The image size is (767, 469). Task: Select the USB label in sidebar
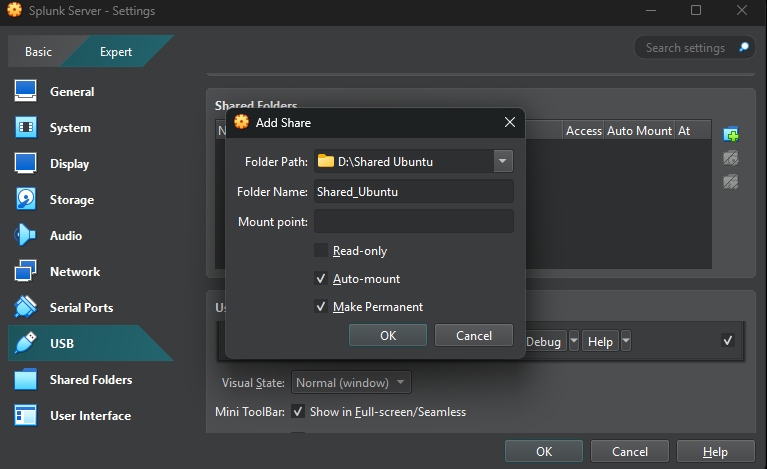pos(62,344)
